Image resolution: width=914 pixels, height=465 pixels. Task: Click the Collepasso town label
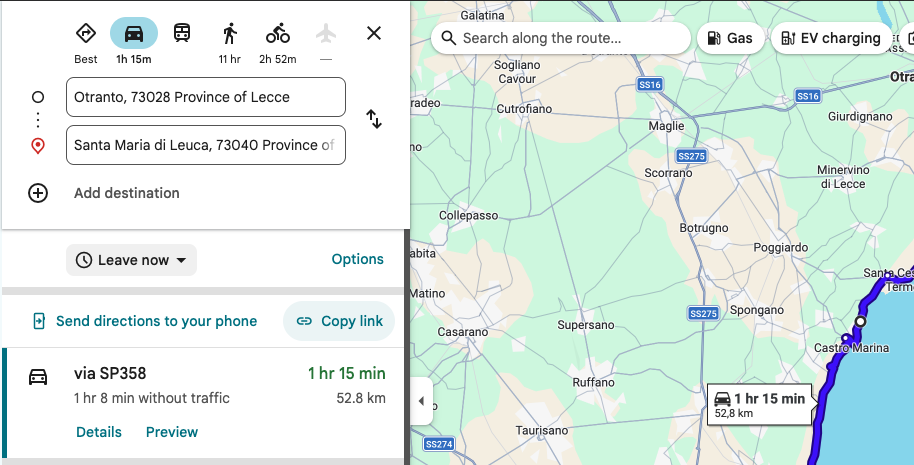coord(469,215)
